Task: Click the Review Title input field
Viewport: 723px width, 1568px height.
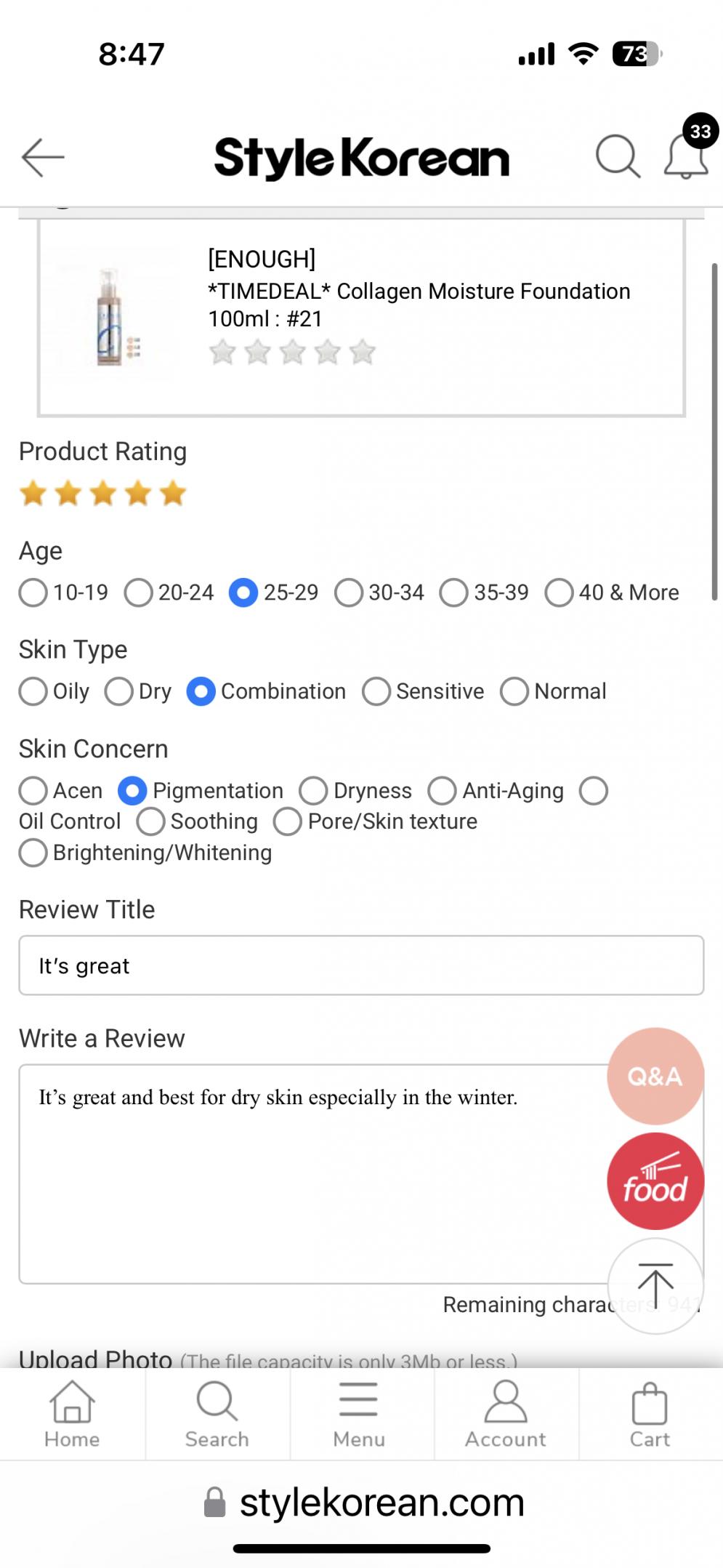Action: tap(361, 965)
